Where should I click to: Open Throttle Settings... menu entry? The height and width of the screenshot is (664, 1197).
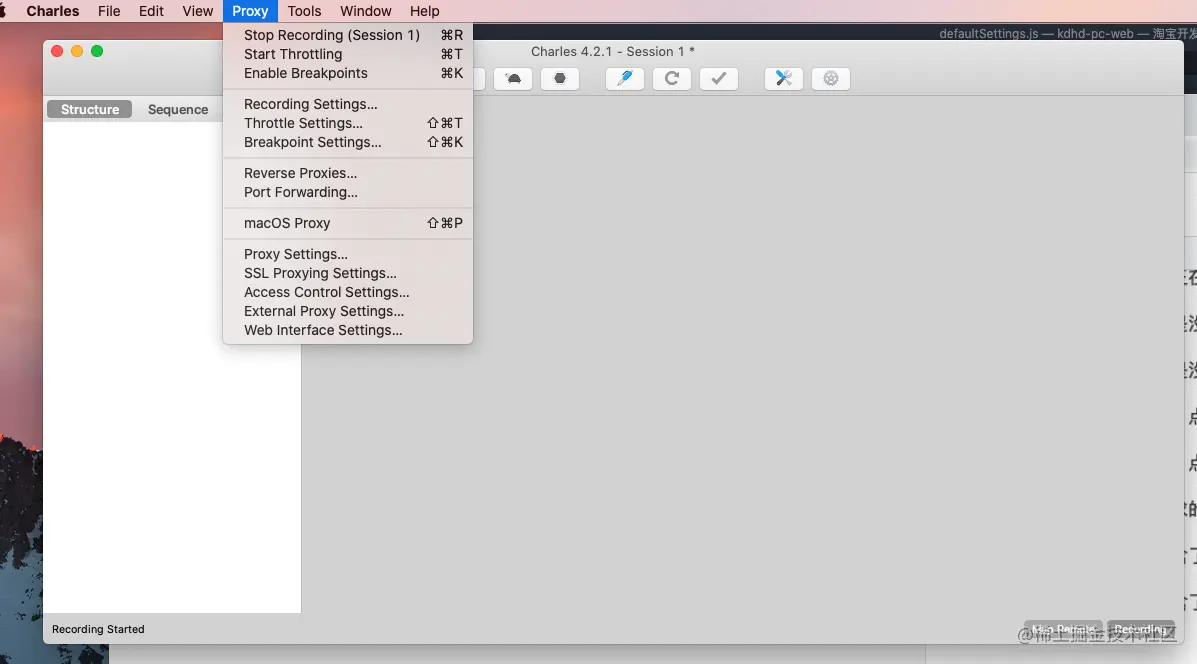pos(348,123)
